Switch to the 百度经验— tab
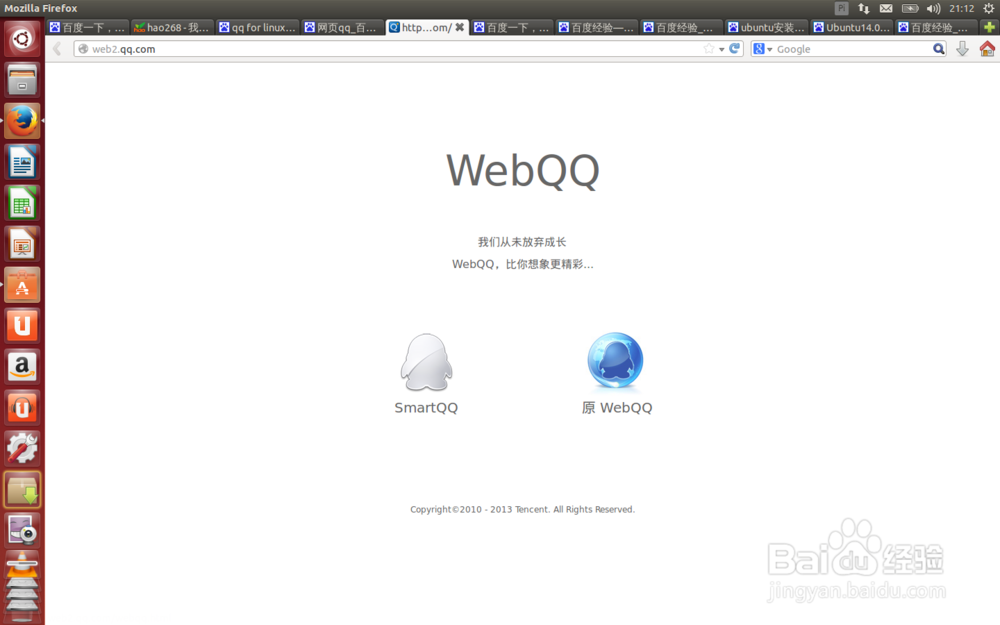The width and height of the screenshot is (1000, 625). coord(597,27)
